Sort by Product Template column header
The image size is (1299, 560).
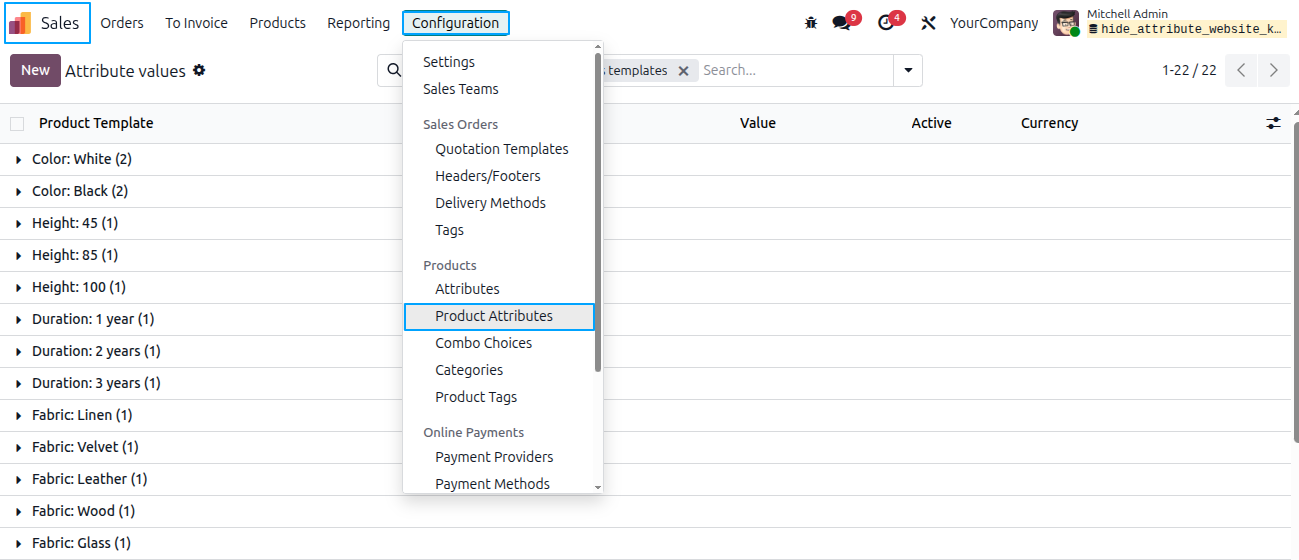pos(96,123)
